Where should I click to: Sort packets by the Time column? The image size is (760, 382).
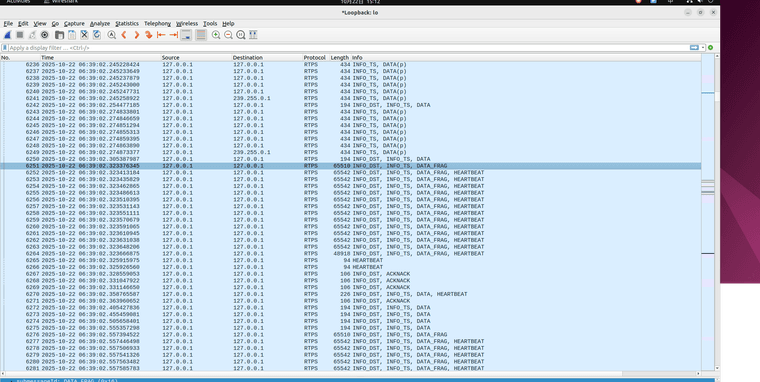[x=101, y=58]
